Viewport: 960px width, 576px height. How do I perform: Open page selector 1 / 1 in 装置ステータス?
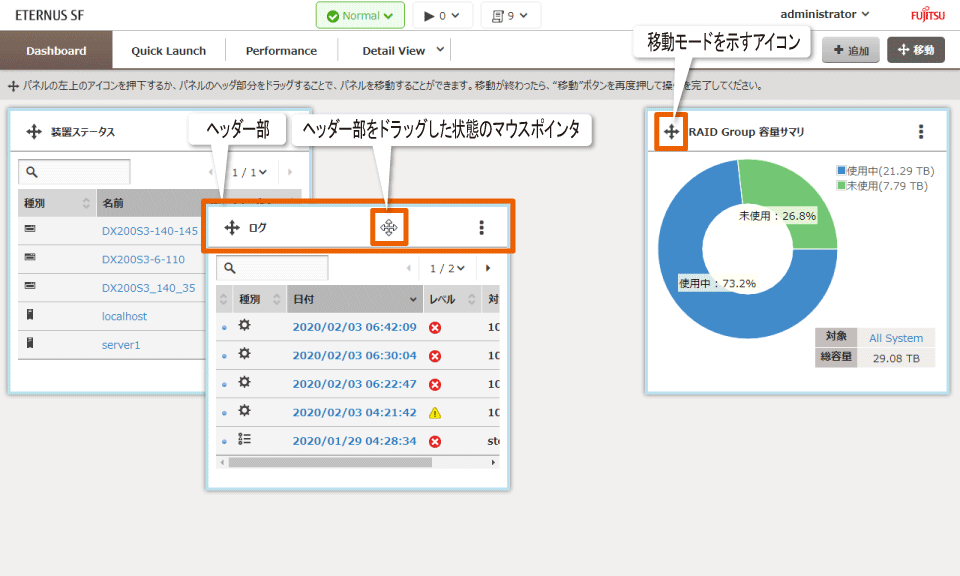pos(249,173)
